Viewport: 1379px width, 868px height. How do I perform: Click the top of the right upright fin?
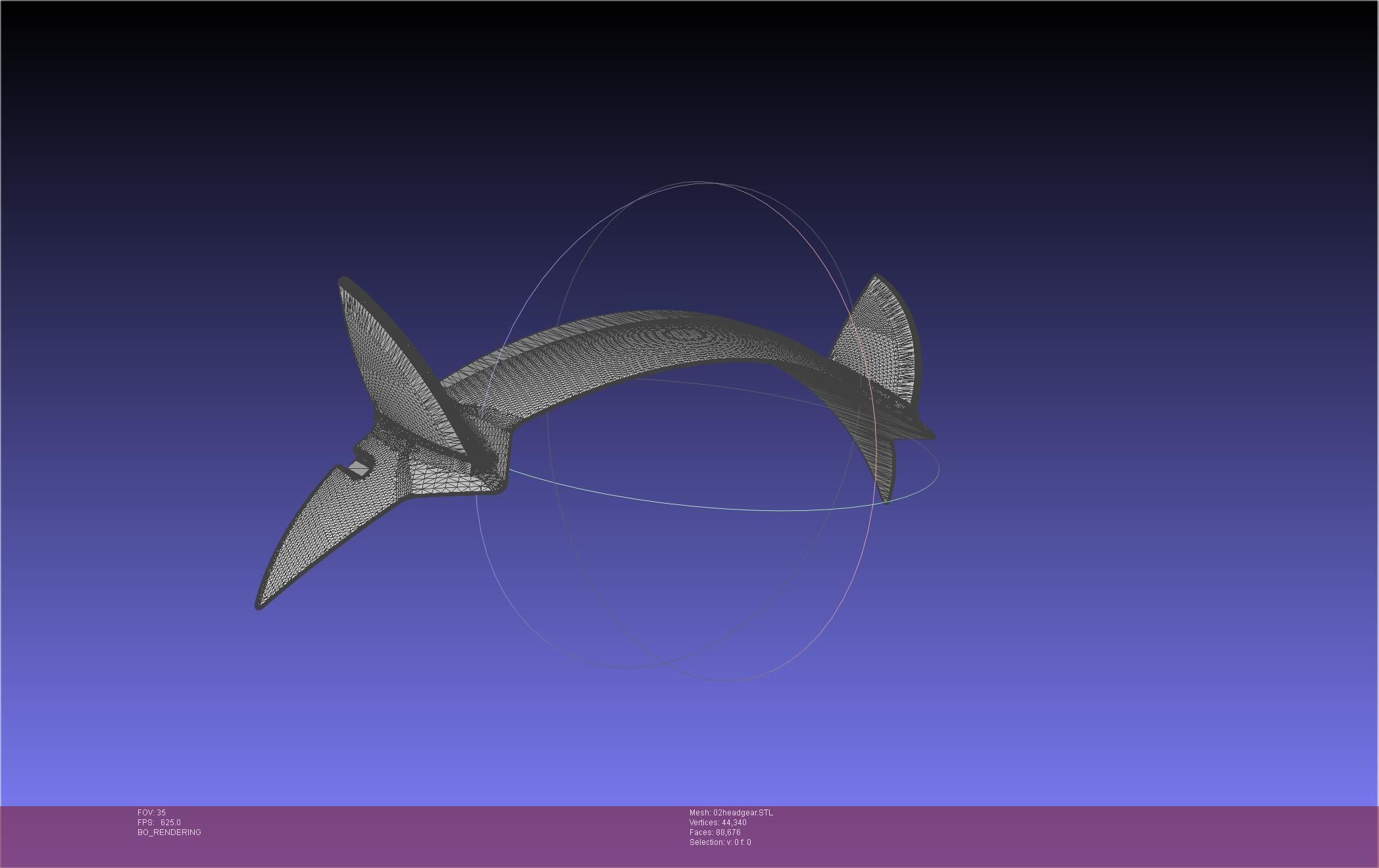click(x=876, y=278)
